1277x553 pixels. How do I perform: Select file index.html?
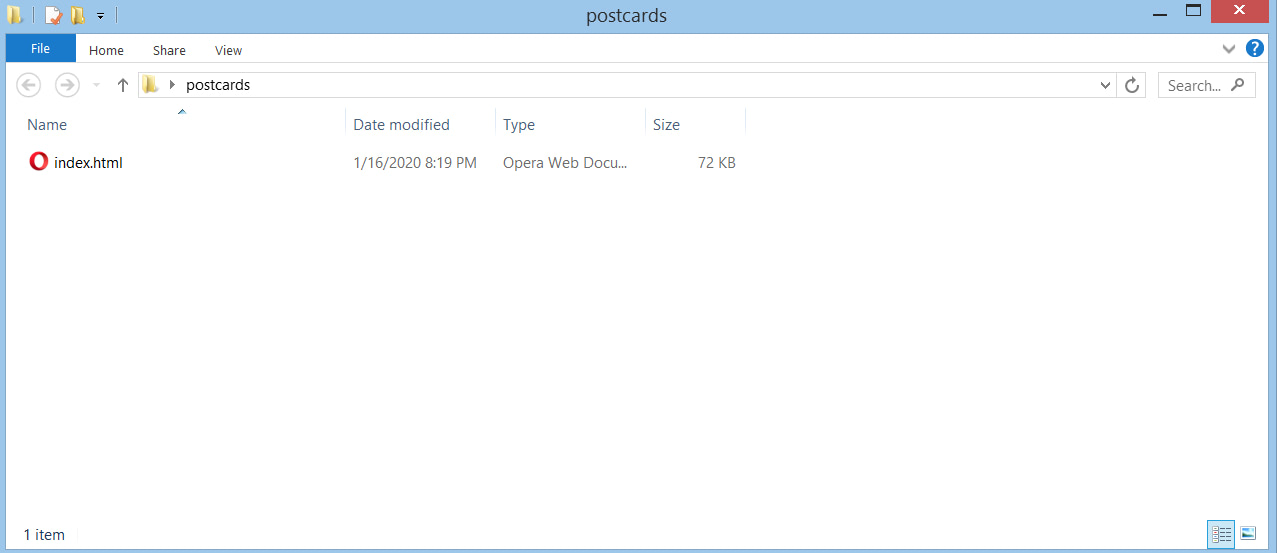click(88, 162)
